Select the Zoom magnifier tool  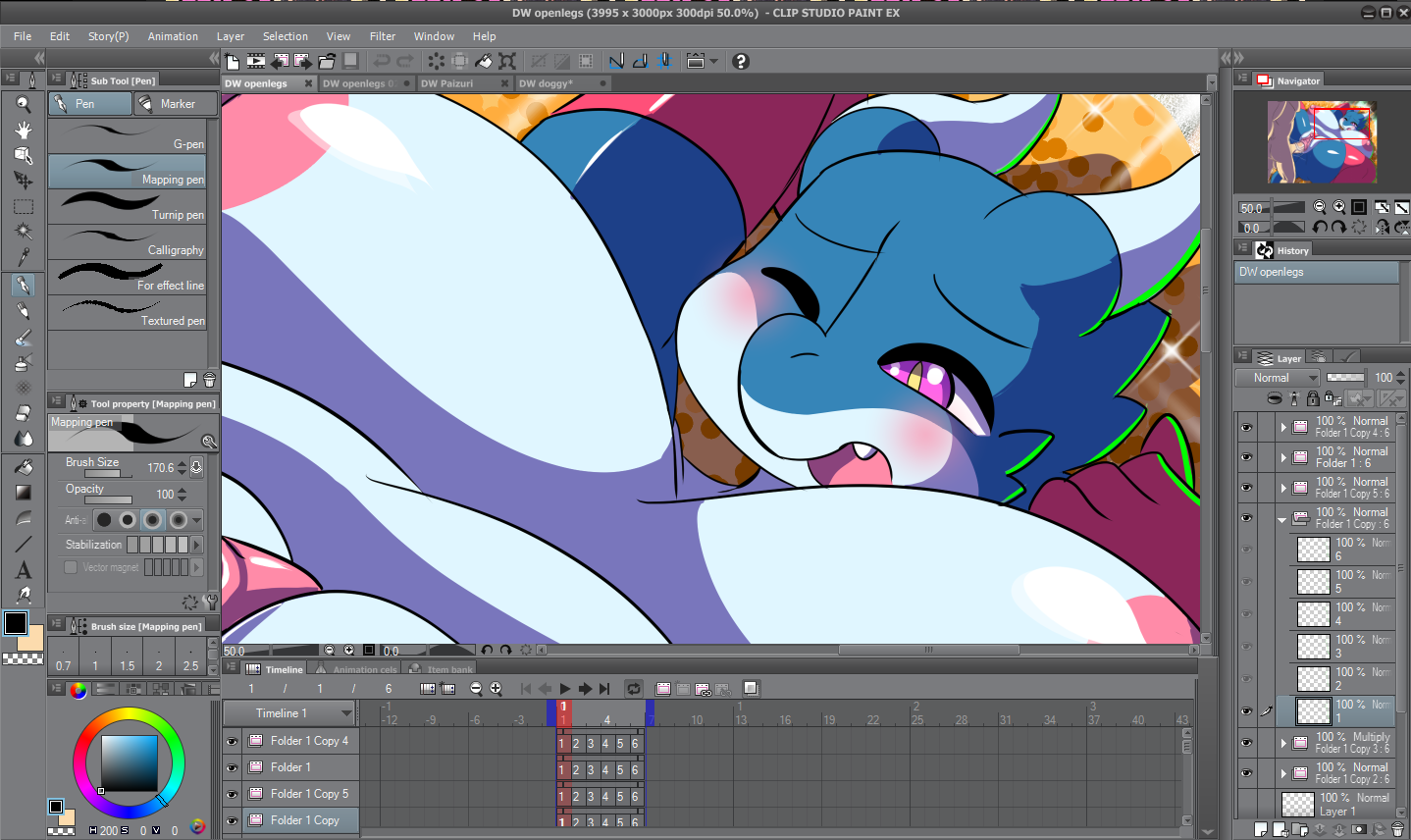pos(24,104)
